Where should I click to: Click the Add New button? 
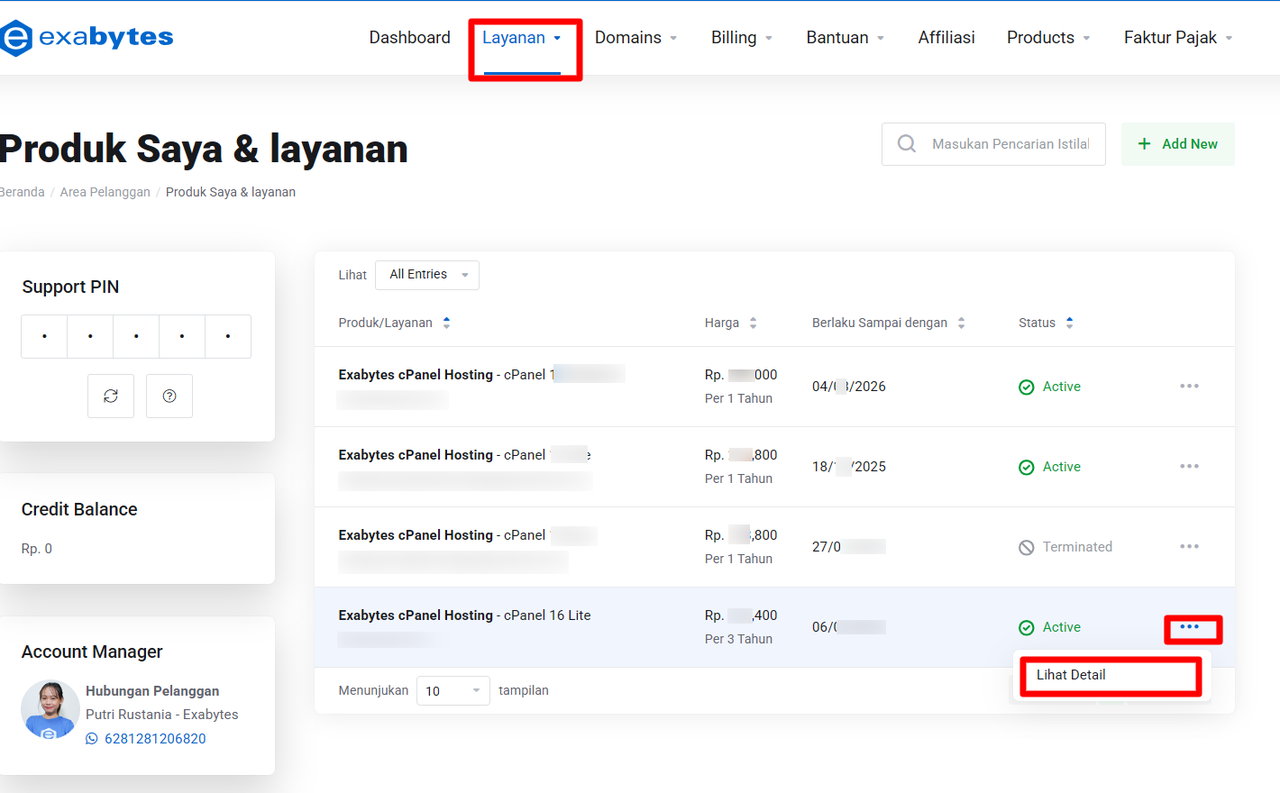[1178, 144]
